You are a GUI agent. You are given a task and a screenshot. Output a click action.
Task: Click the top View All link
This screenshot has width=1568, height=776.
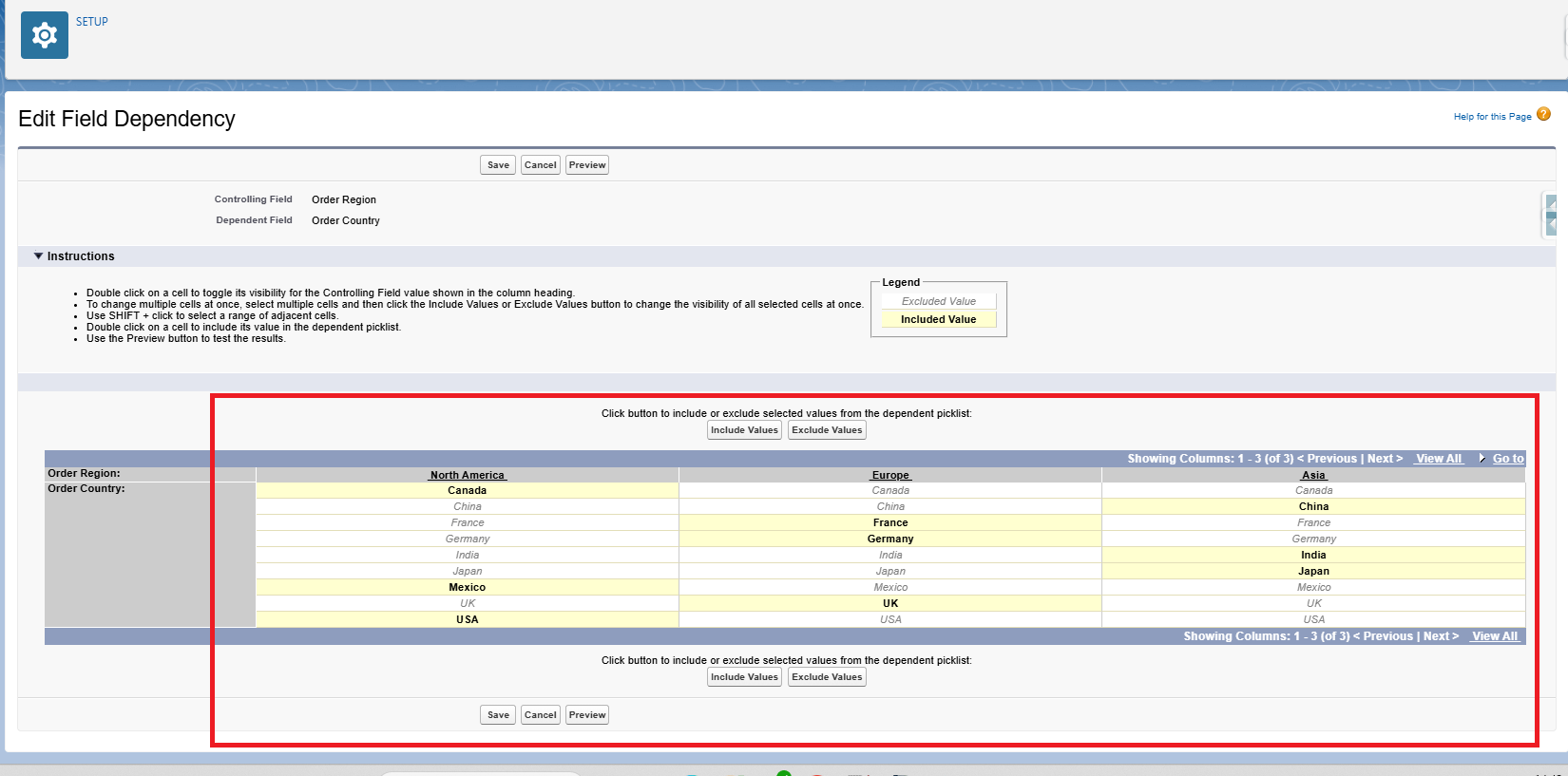[1438, 459]
